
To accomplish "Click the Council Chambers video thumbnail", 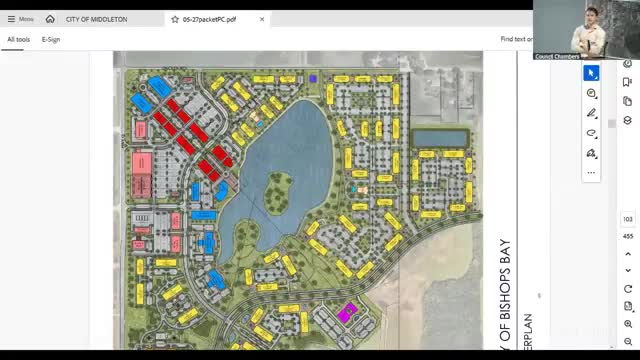I will [586, 30].
